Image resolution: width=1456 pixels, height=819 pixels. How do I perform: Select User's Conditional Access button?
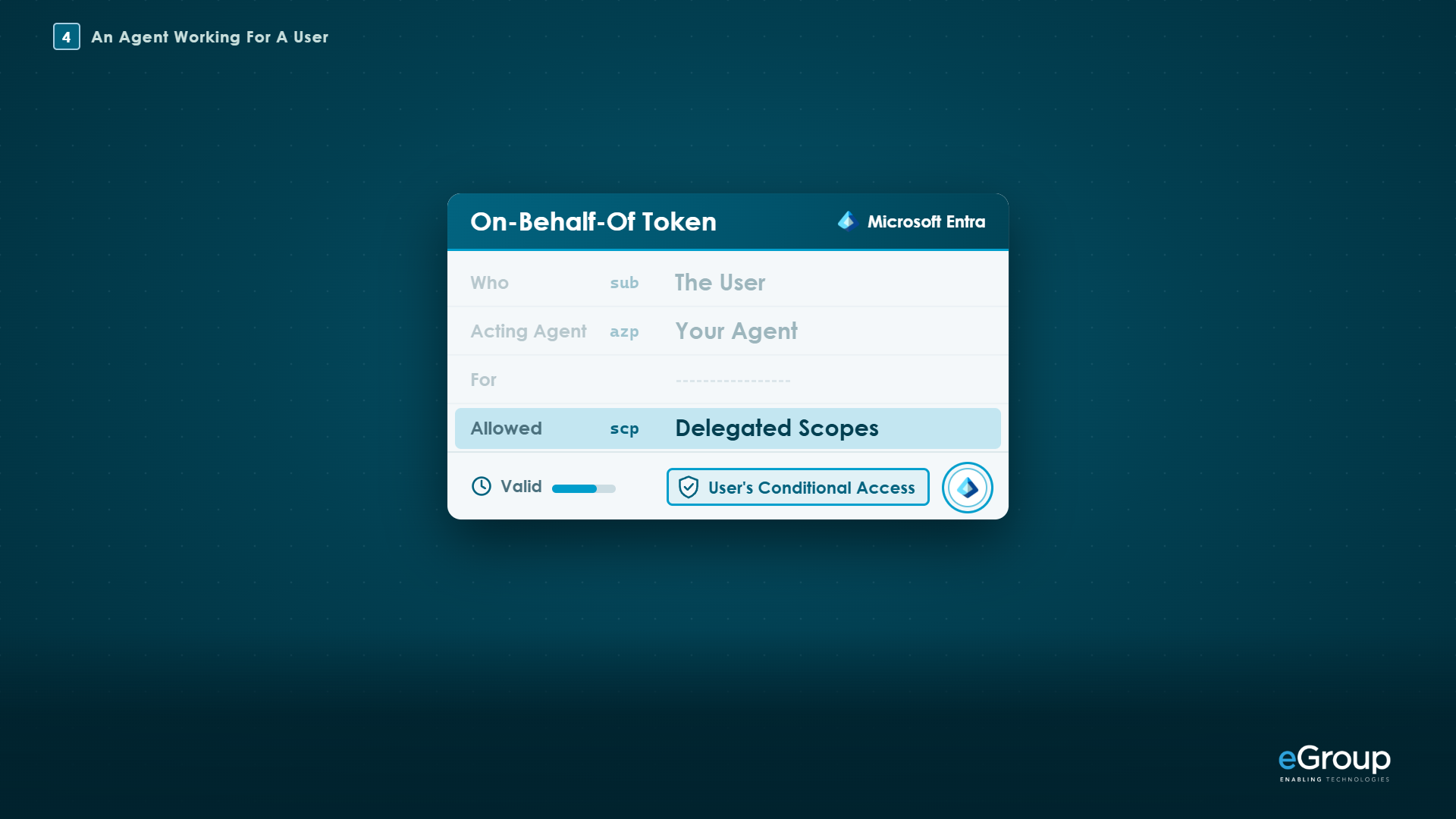click(x=798, y=487)
